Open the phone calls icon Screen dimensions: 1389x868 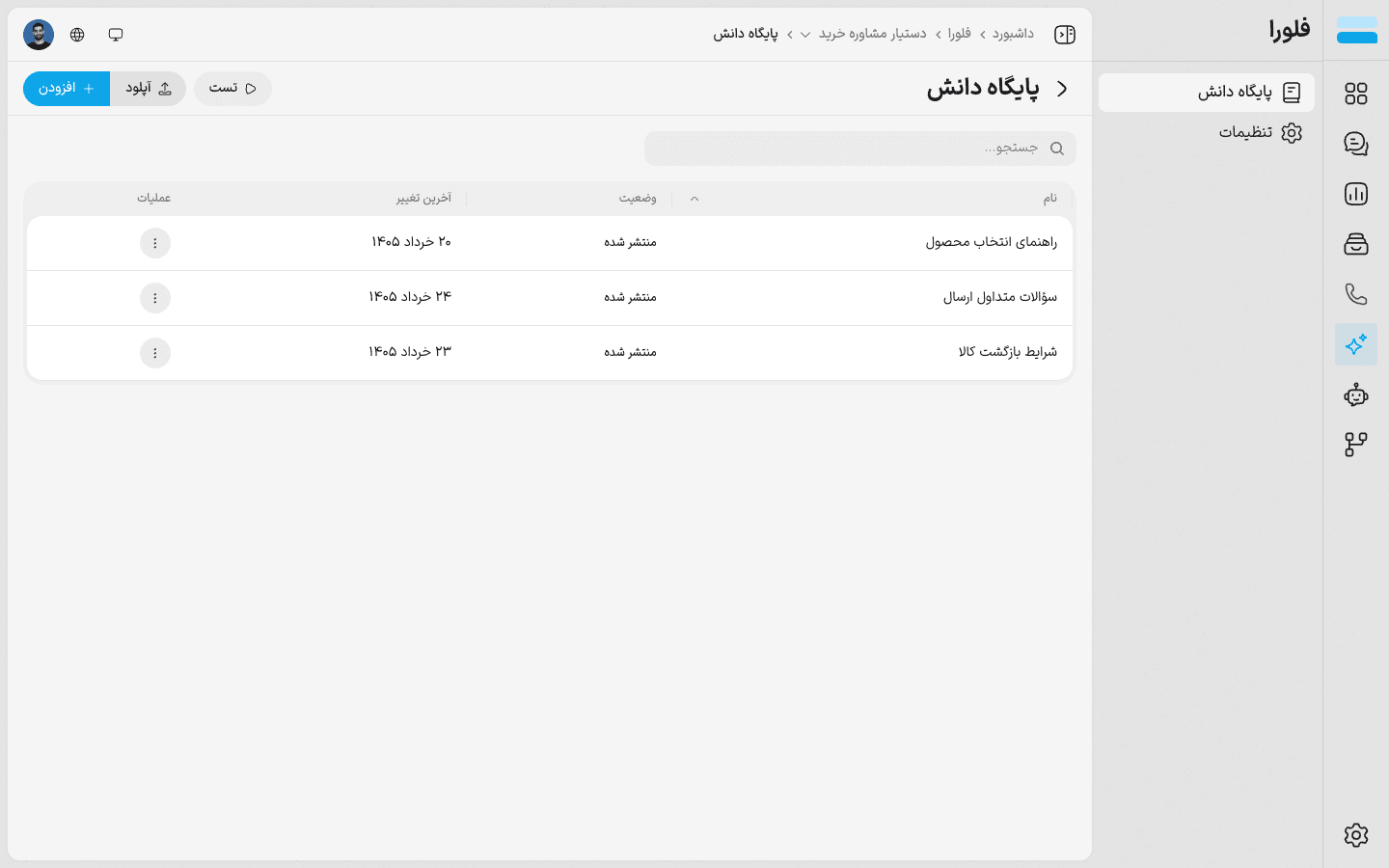click(1356, 294)
